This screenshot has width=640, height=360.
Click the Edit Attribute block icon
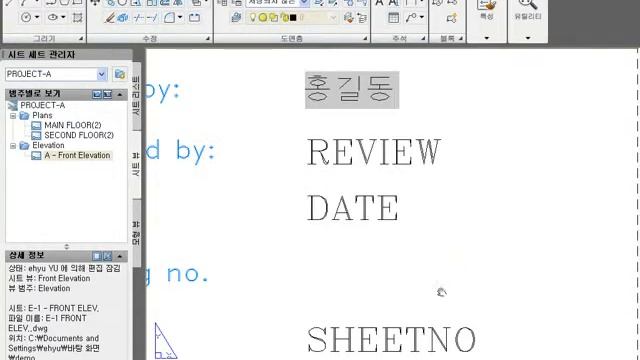point(451,18)
